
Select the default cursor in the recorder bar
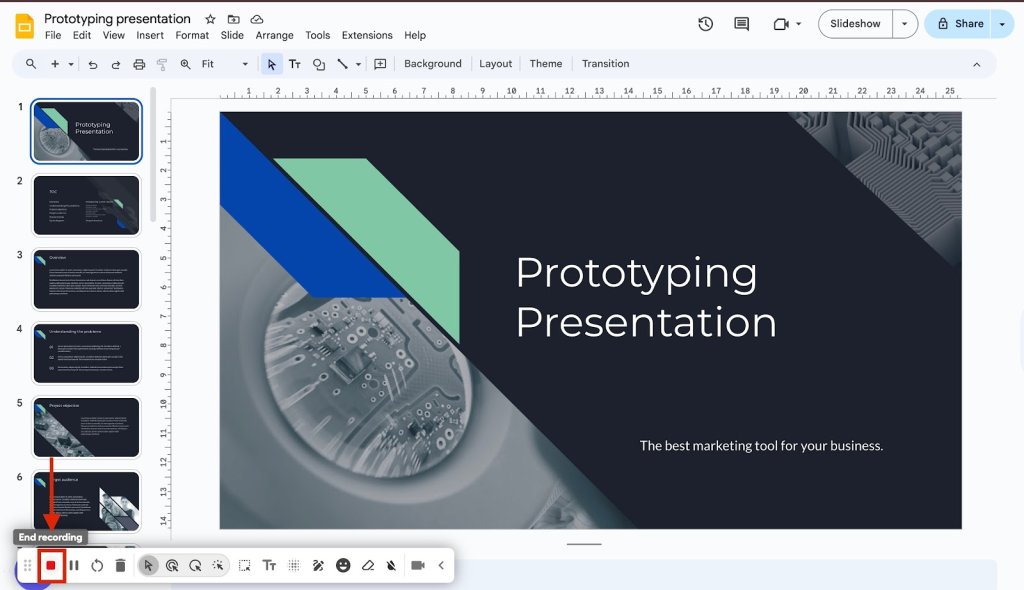tap(148, 566)
